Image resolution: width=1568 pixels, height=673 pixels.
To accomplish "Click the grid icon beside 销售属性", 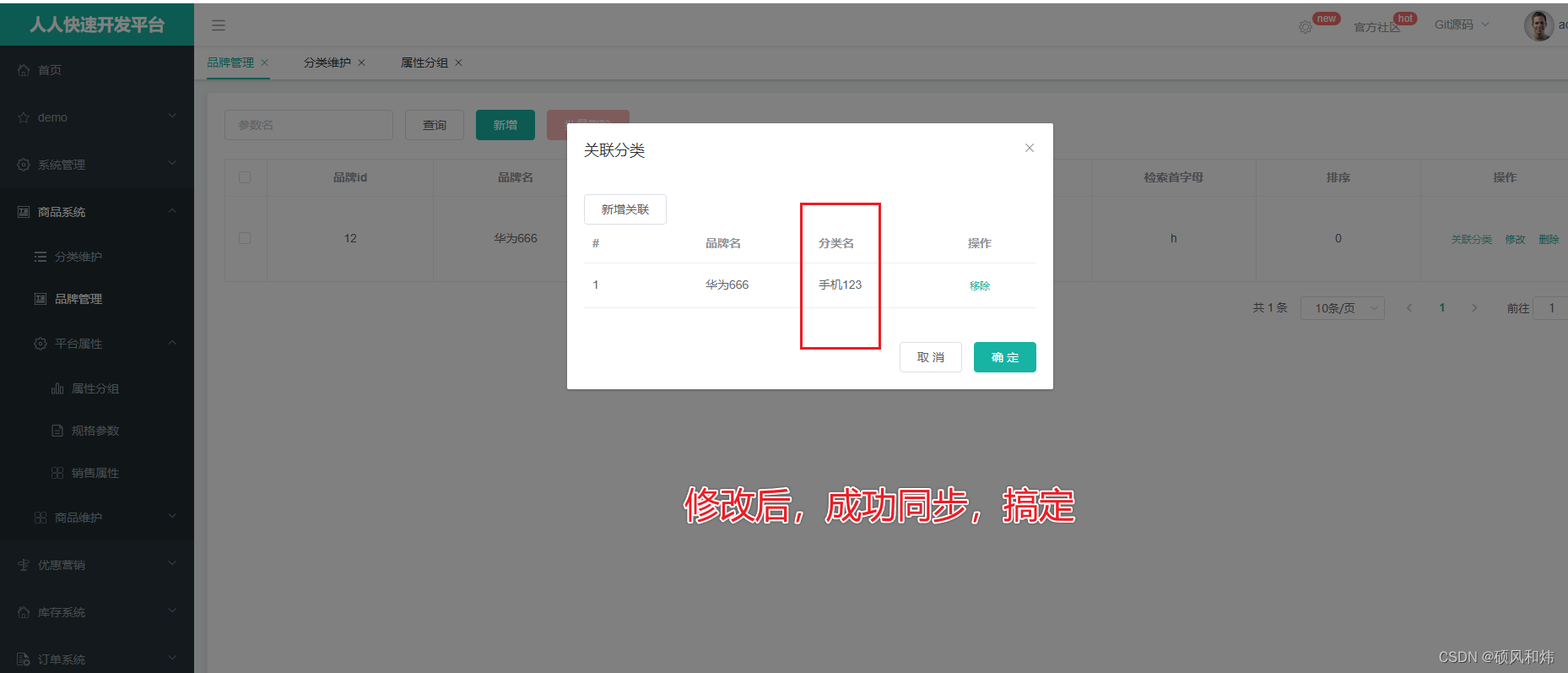I will (x=57, y=473).
